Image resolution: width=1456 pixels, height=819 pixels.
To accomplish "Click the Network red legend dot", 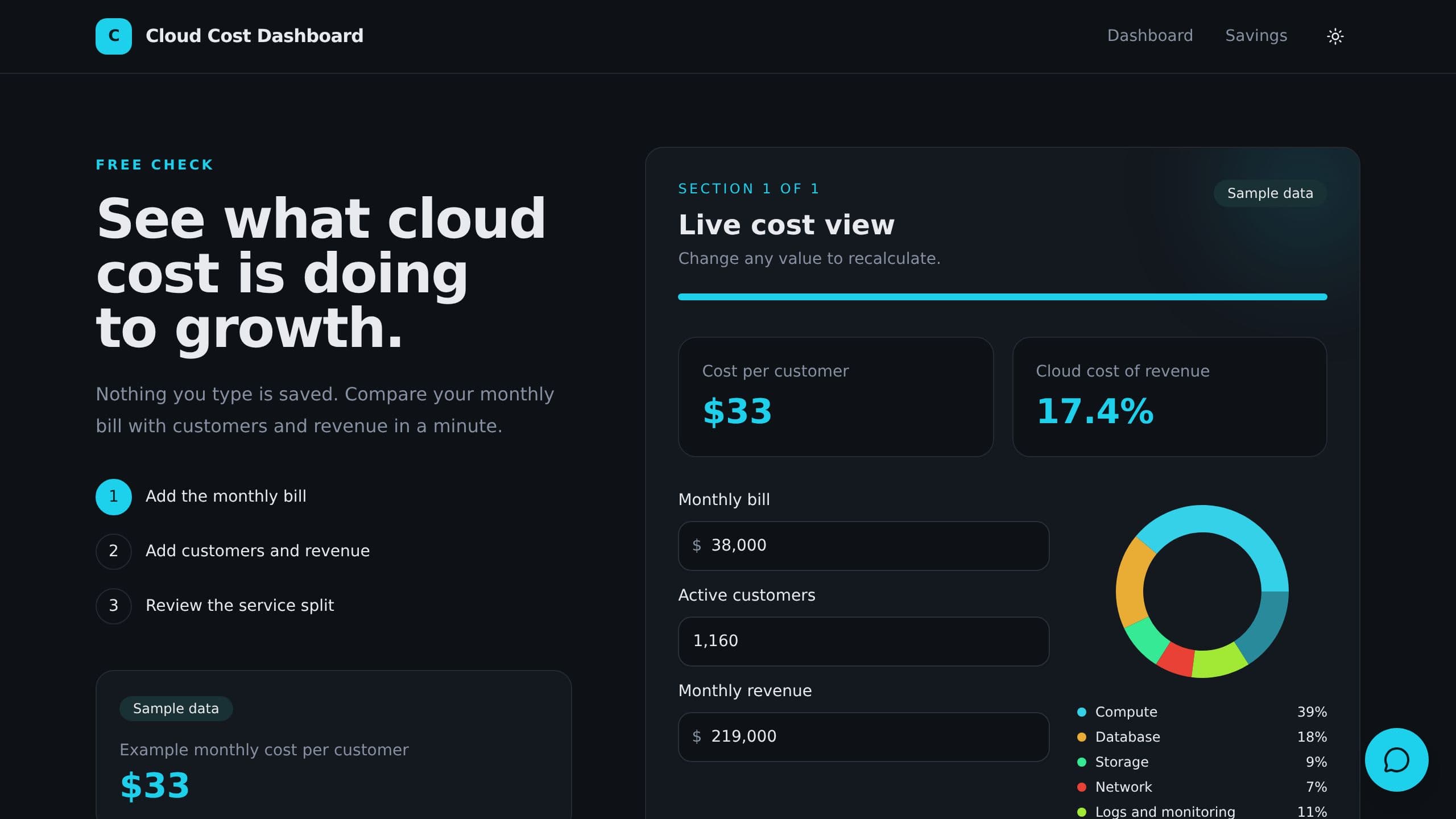I will click(x=1082, y=787).
